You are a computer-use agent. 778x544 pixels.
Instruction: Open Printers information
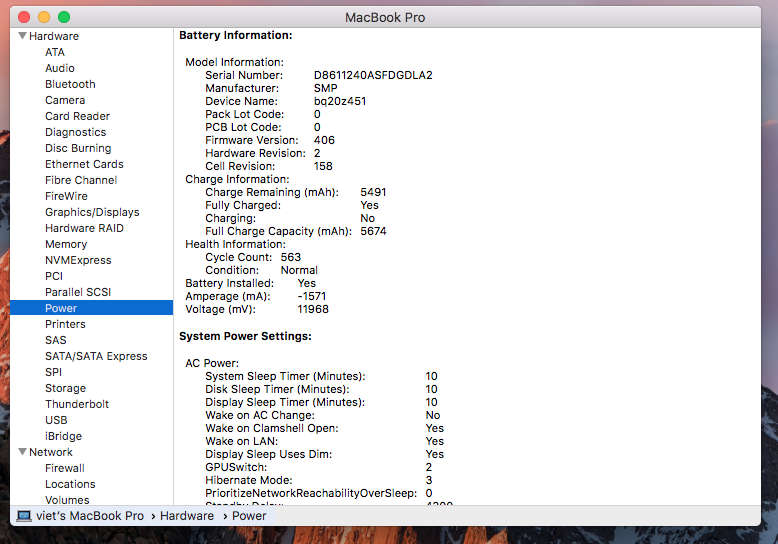pyautogui.click(x=65, y=324)
